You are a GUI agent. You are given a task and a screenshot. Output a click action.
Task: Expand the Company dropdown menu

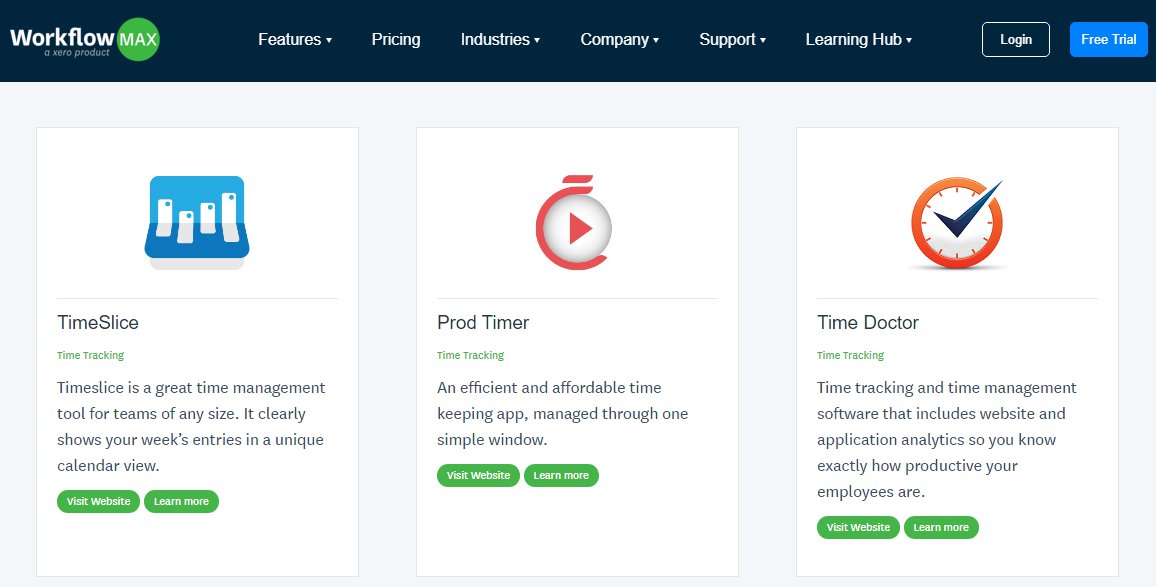(x=620, y=40)
